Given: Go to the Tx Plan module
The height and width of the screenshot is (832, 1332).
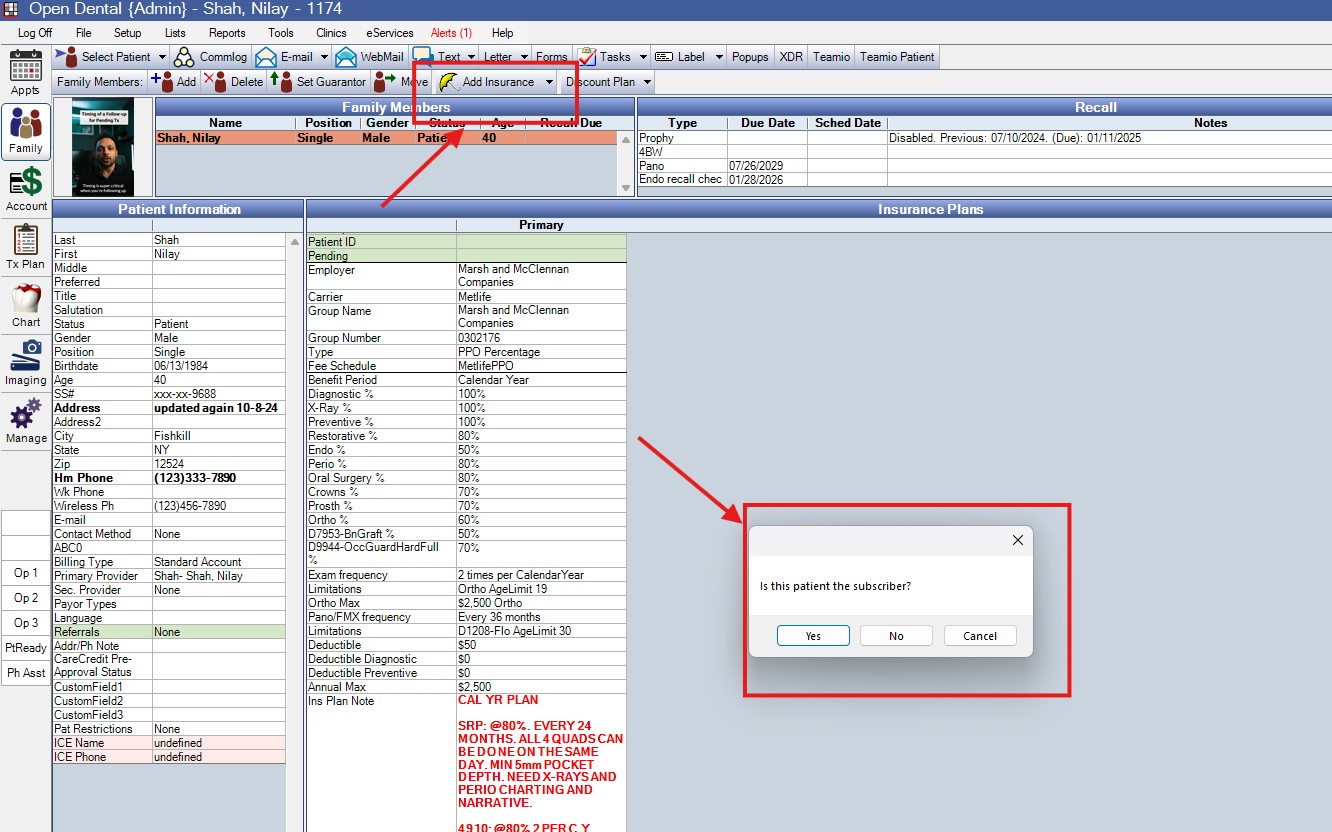Looking at the screenshot, I should (25, 247).
